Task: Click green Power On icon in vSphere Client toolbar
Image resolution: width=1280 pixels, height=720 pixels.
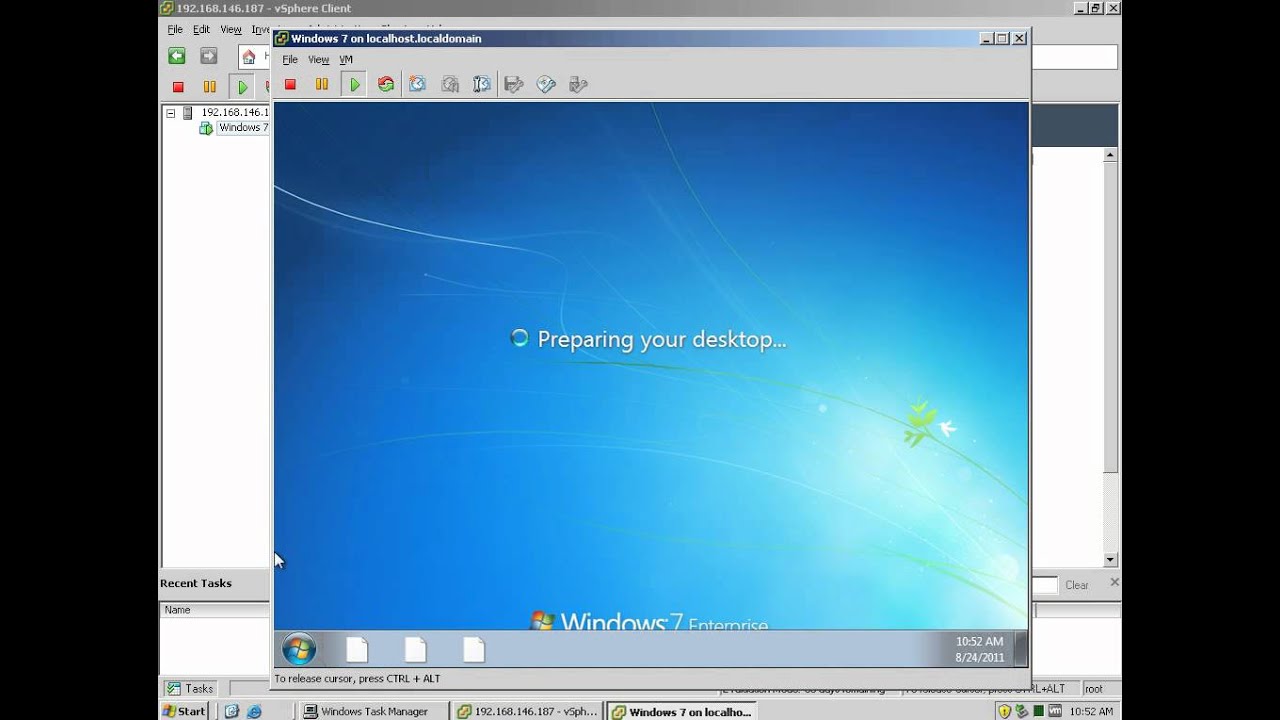Action: coord(242,87)
